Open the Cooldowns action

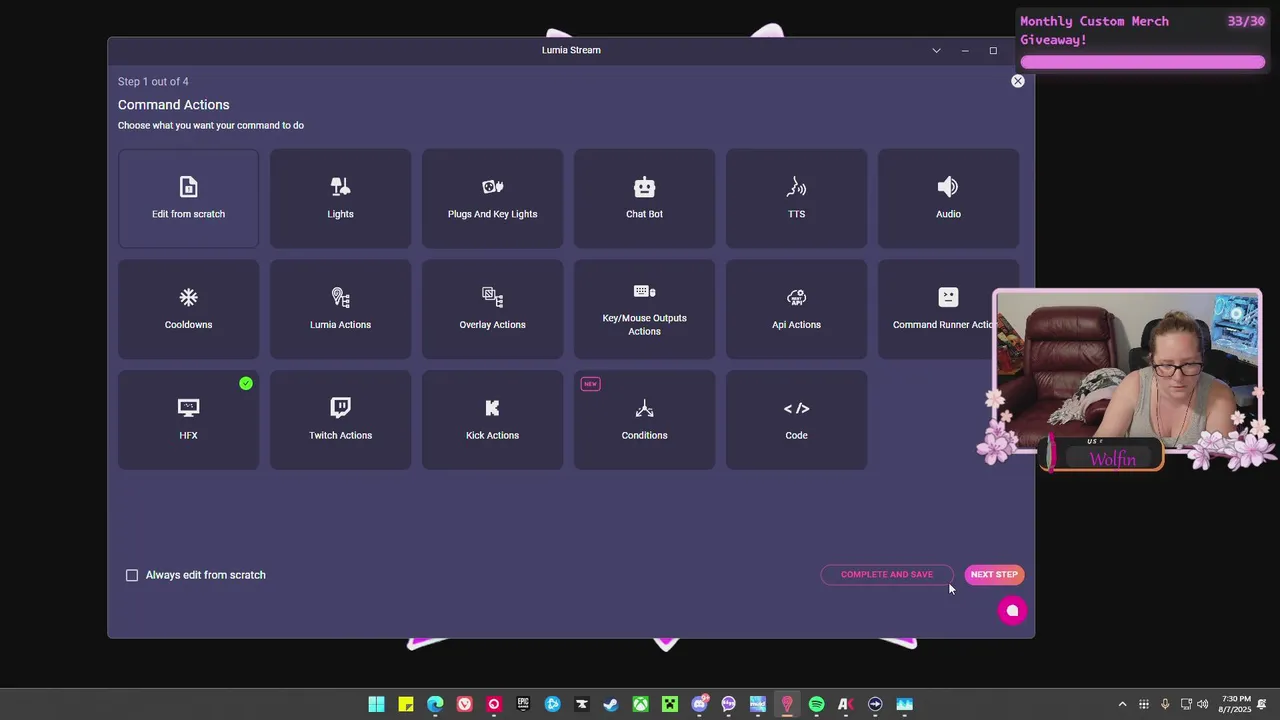pos(188,309)
